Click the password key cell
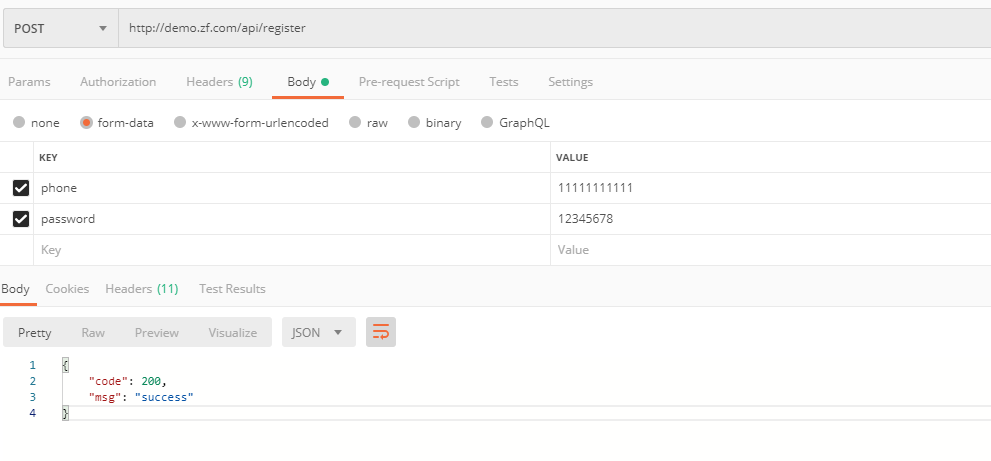Image resolution: width=991 pixels, height=461 pixels. [292, 219]
